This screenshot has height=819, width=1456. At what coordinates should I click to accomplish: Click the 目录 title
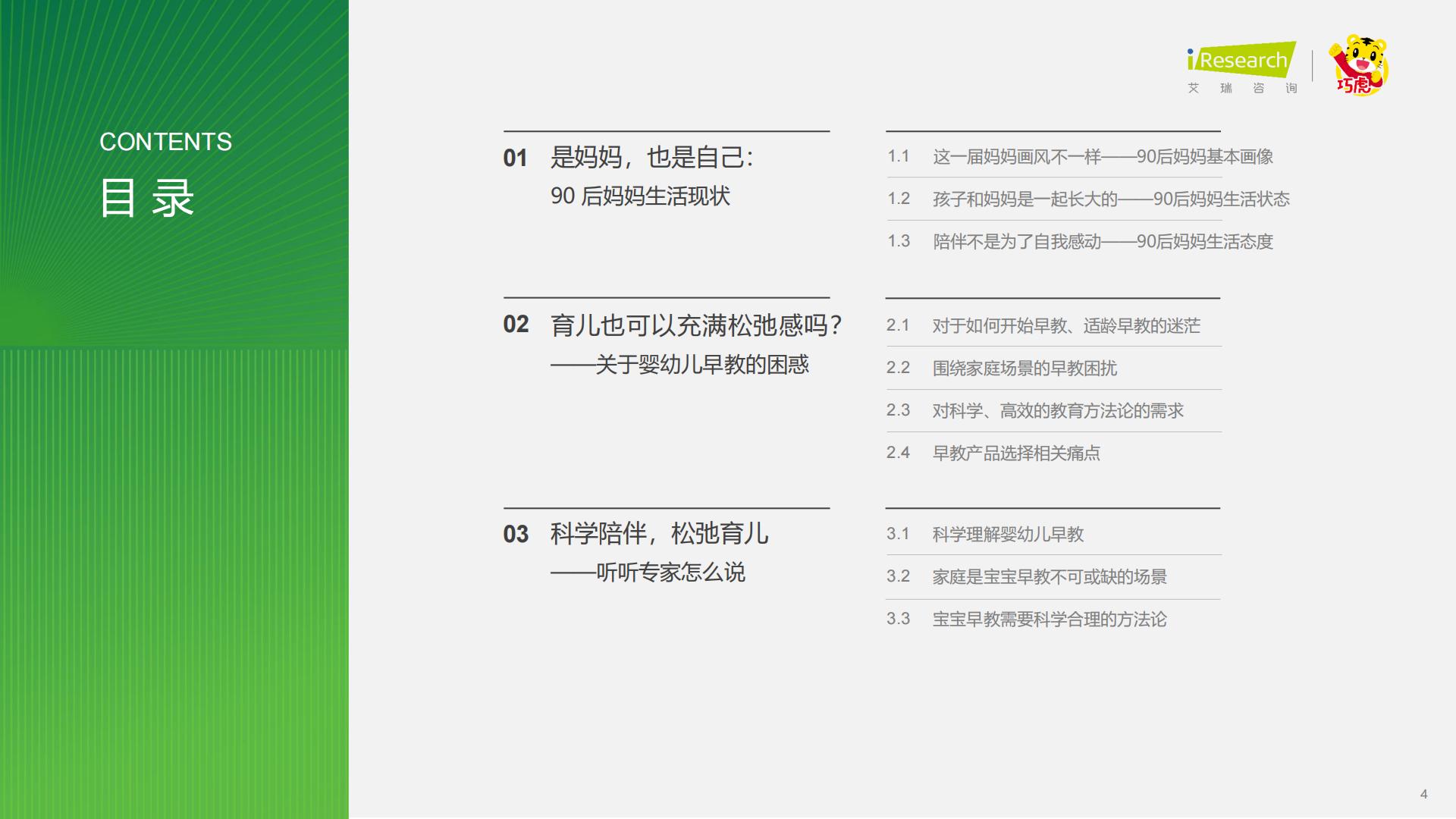147,199
